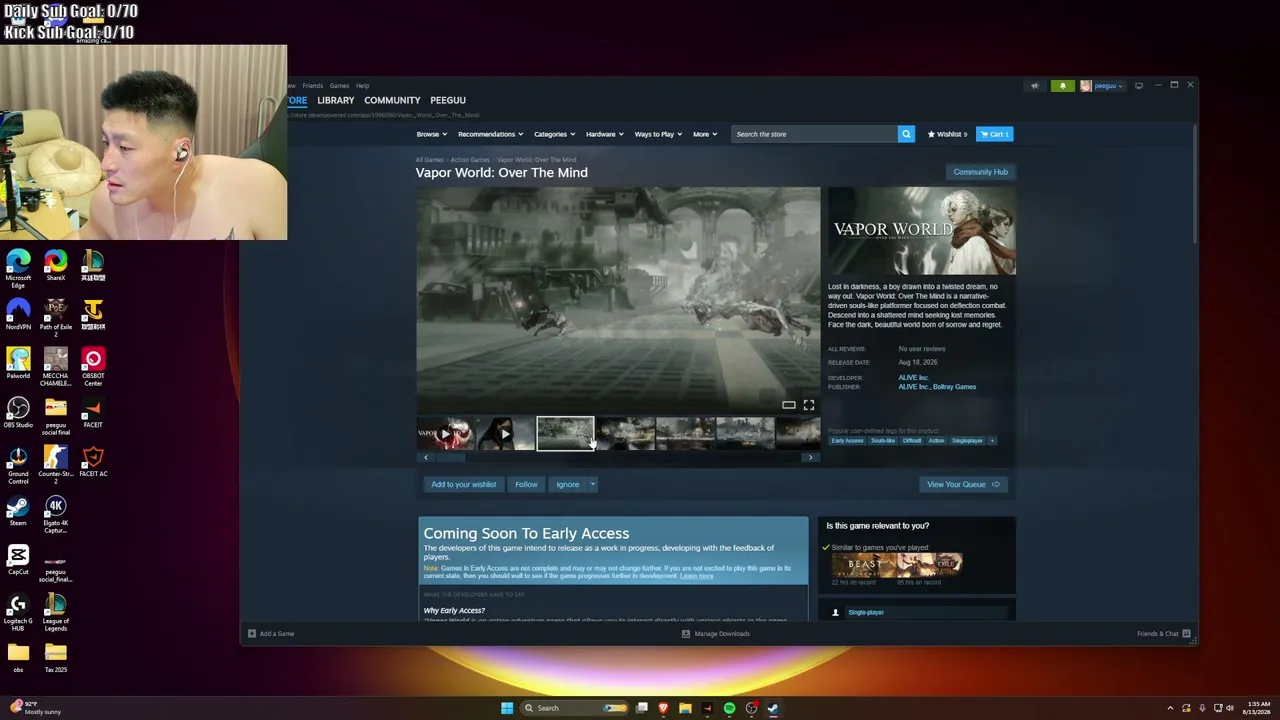Click View Your Queue button

(963, 484)
